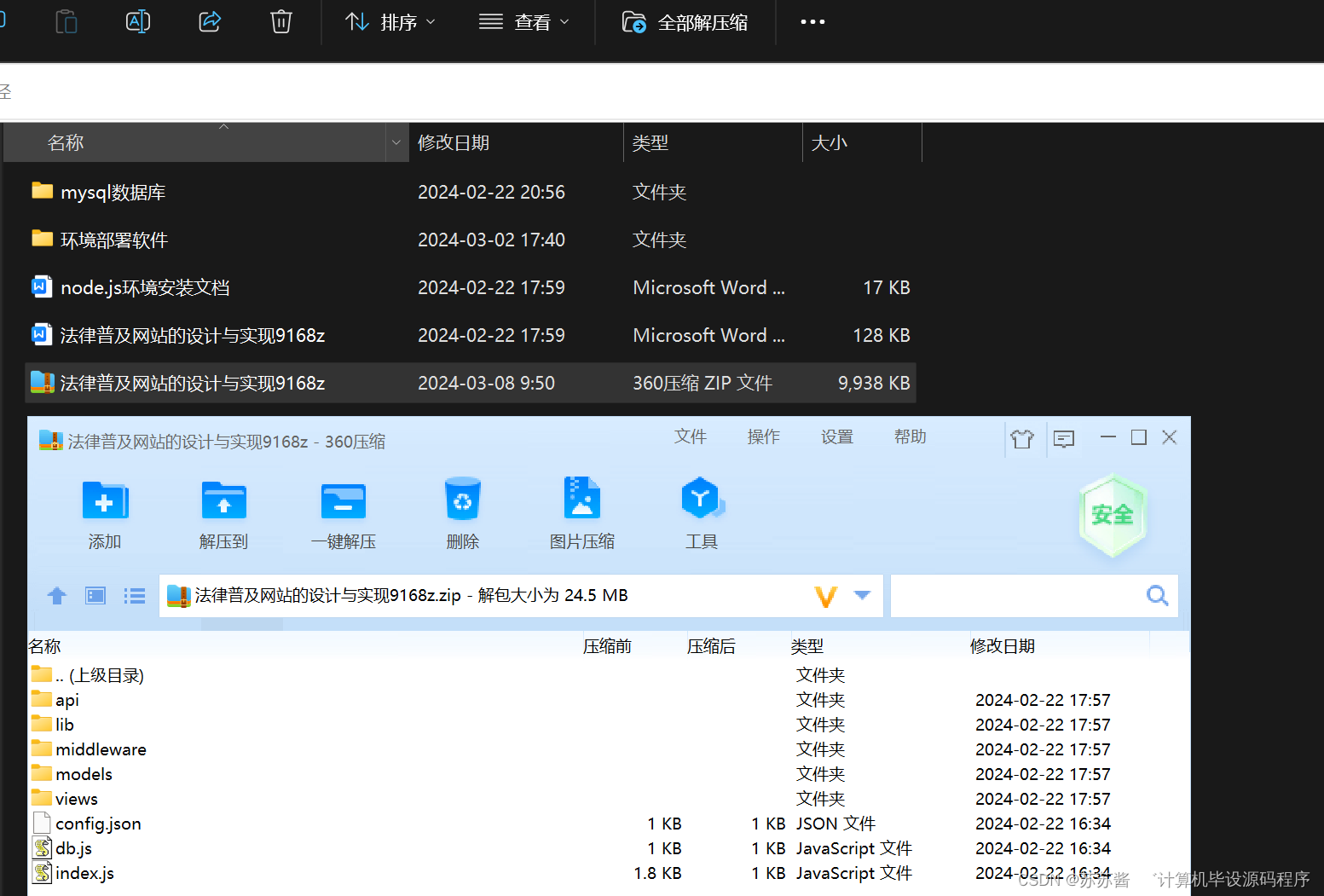Viewport: 1324px width, 896px height.
Task: Navigate up using the archive's up-arrow icon
Action: [x=56, y=595]
